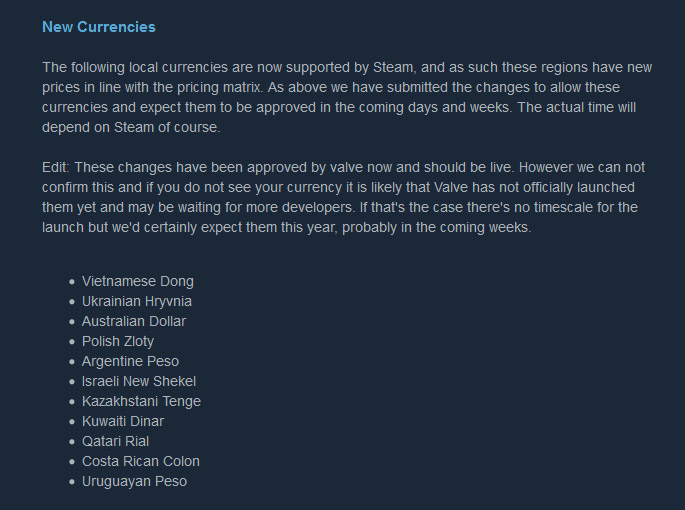The image size is (685, 510).
Task: Click the word "Edit:" starting the second paragraph
Action: click(56, 167)
